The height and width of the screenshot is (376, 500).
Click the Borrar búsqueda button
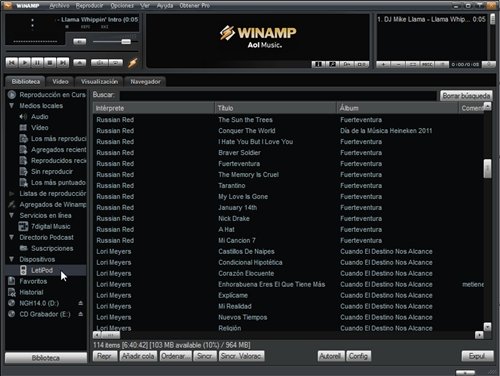466,96
